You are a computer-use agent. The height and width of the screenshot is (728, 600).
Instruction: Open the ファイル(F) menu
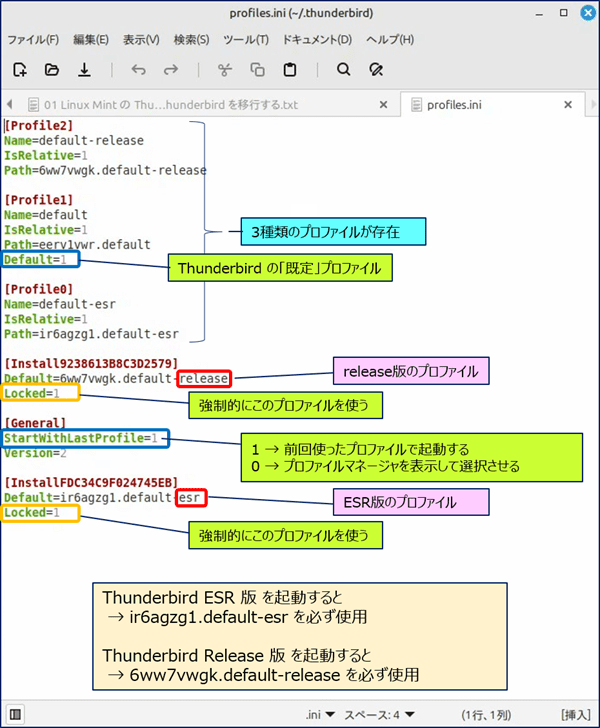[x=33, y=39]
